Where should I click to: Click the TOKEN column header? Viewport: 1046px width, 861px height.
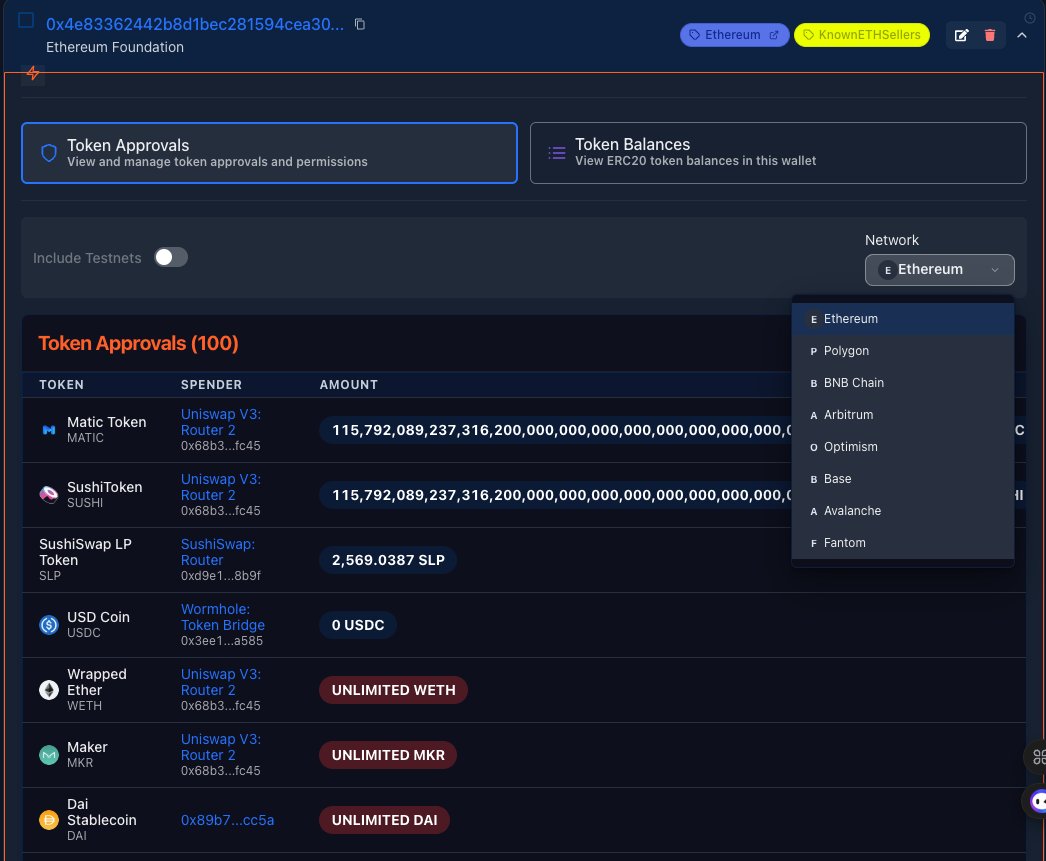pyautogui.click(x=61, y=385)
